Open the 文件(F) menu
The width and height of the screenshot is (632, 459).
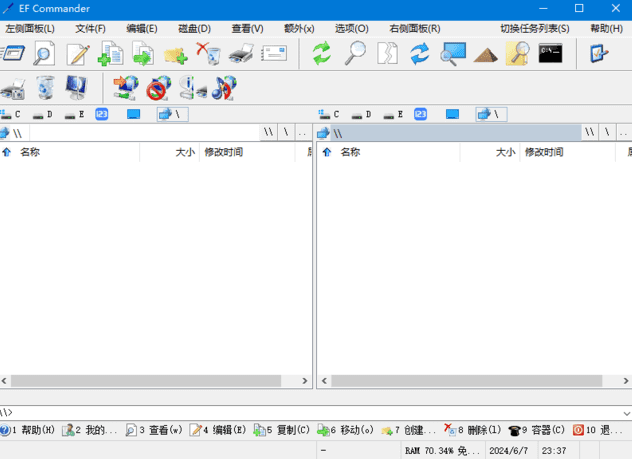[x=90, y=29]
